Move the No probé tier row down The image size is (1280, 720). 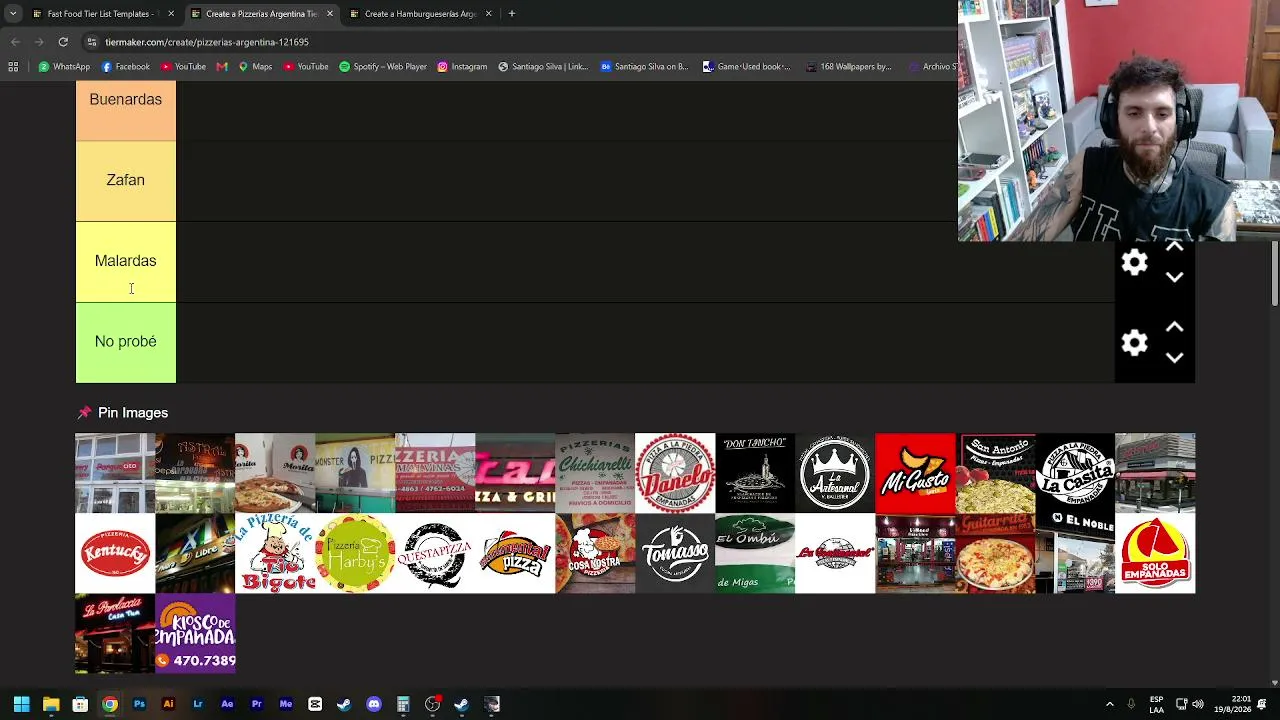1174,357
